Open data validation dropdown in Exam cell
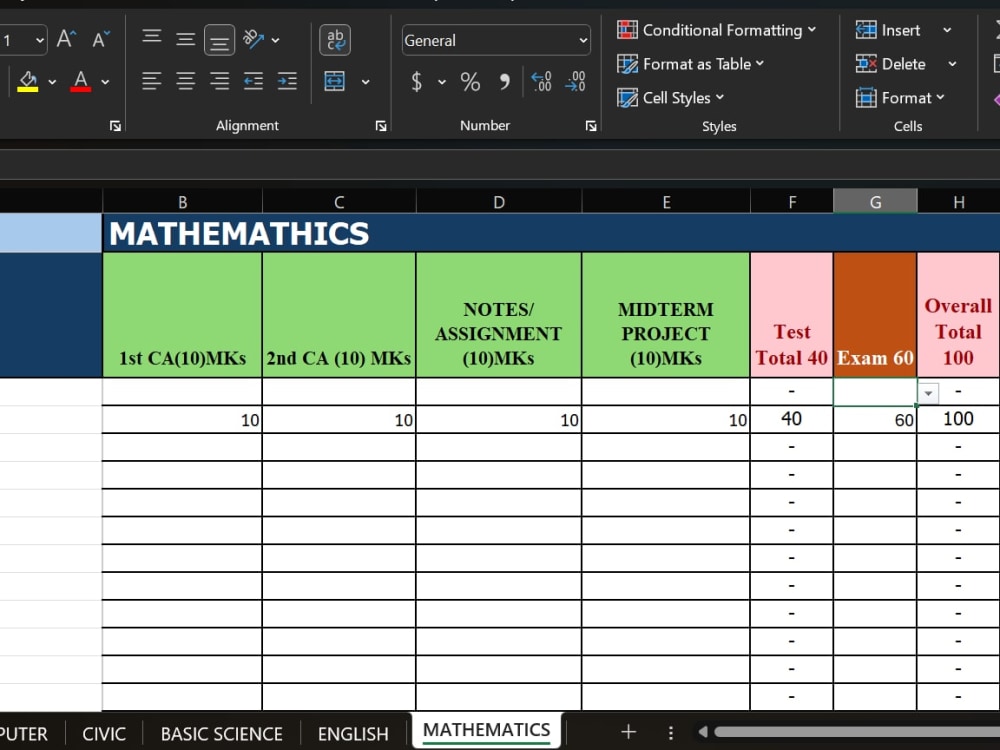This screenshot has width=1000, height=750. coord(929,393)
